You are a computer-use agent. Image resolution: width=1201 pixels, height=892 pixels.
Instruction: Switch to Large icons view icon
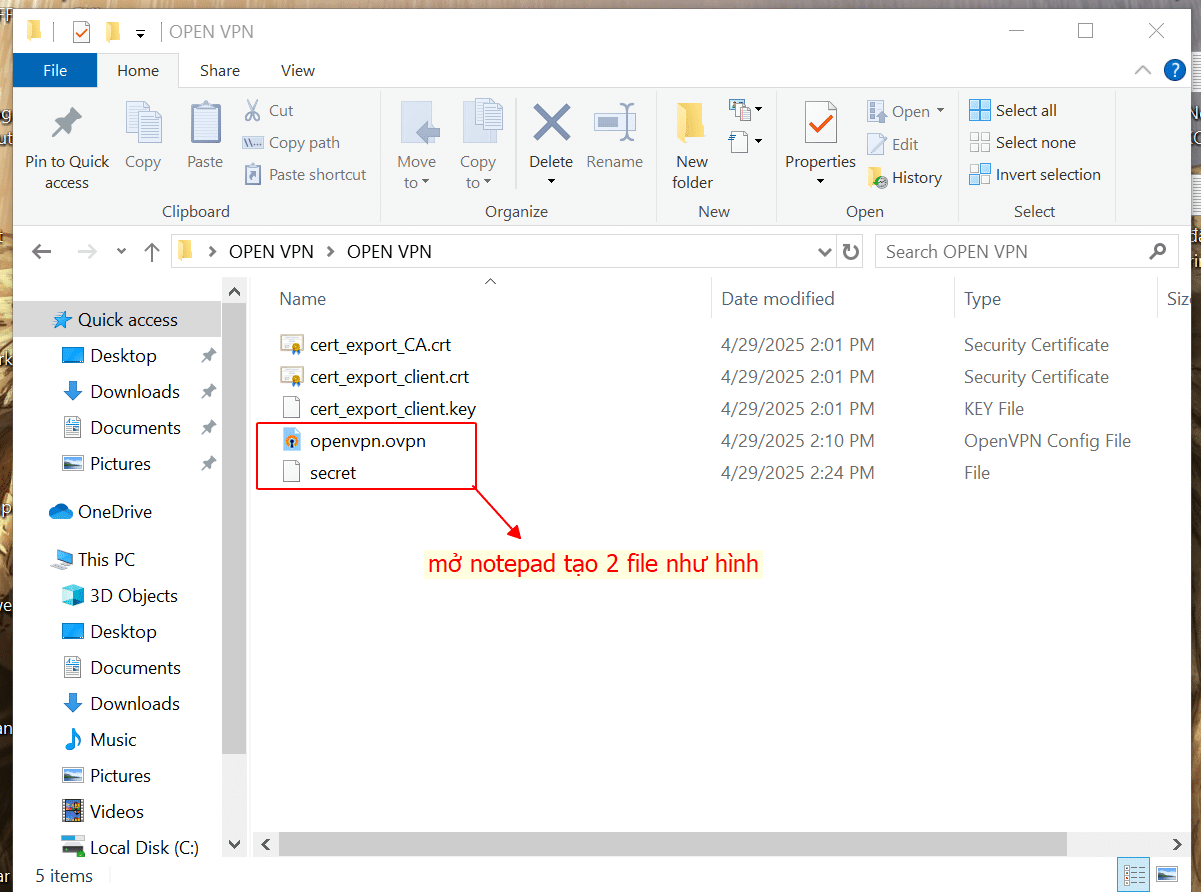[x=1165, y=873]
